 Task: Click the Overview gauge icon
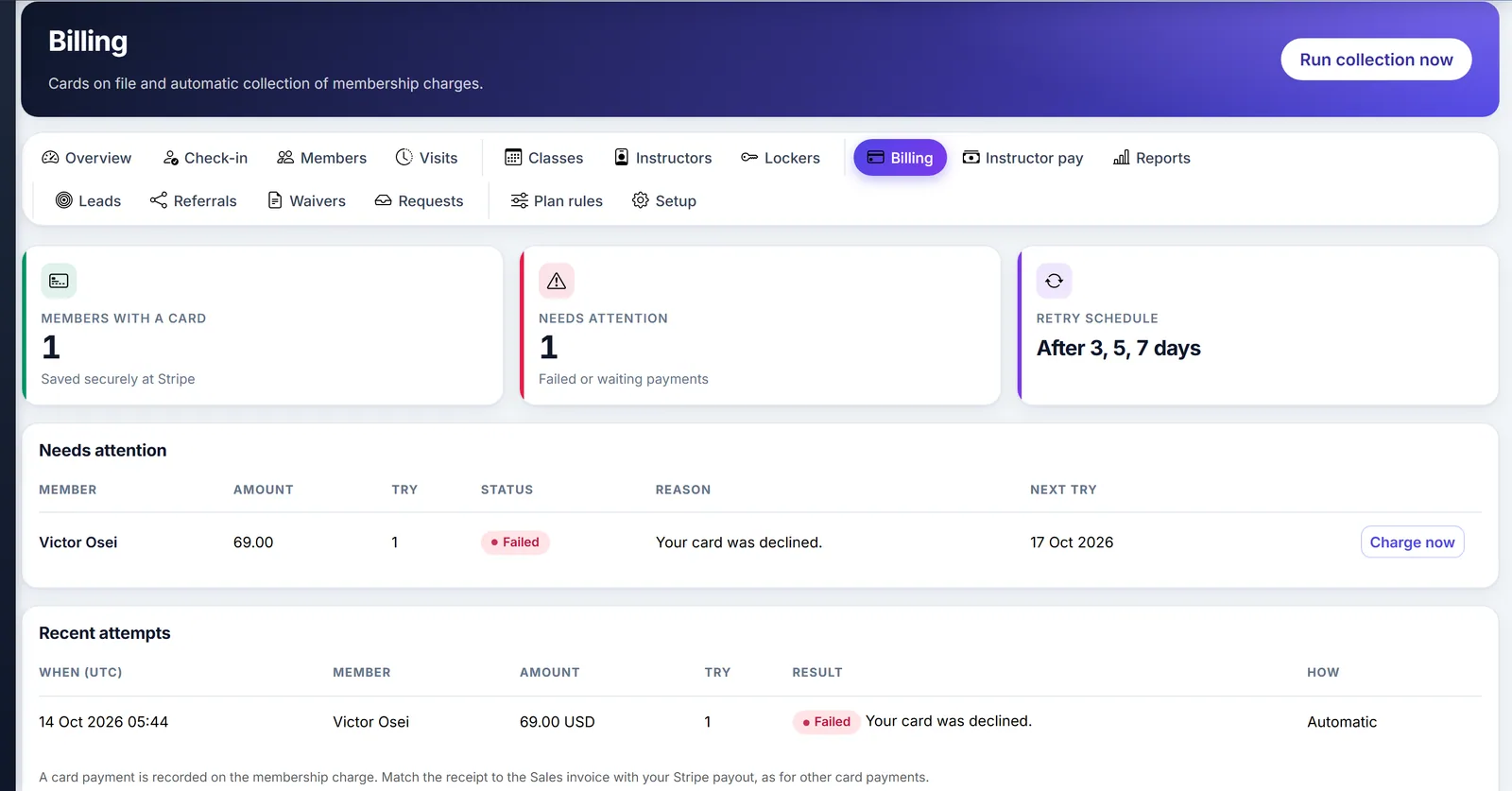pos(50,158)
